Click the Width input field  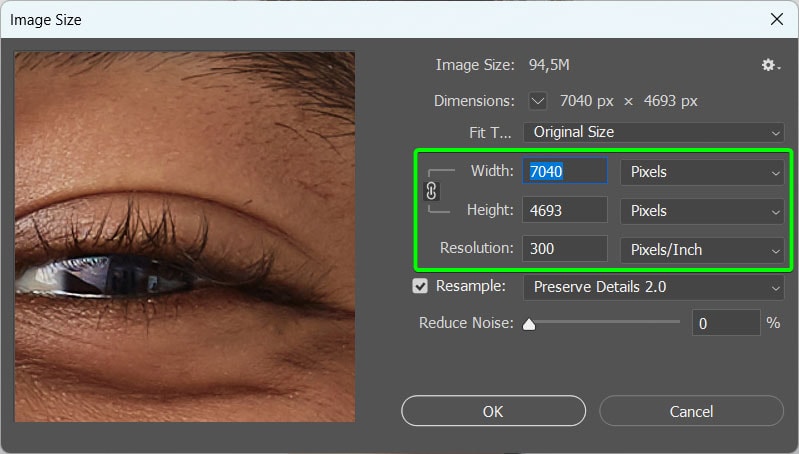coord(565,171)
